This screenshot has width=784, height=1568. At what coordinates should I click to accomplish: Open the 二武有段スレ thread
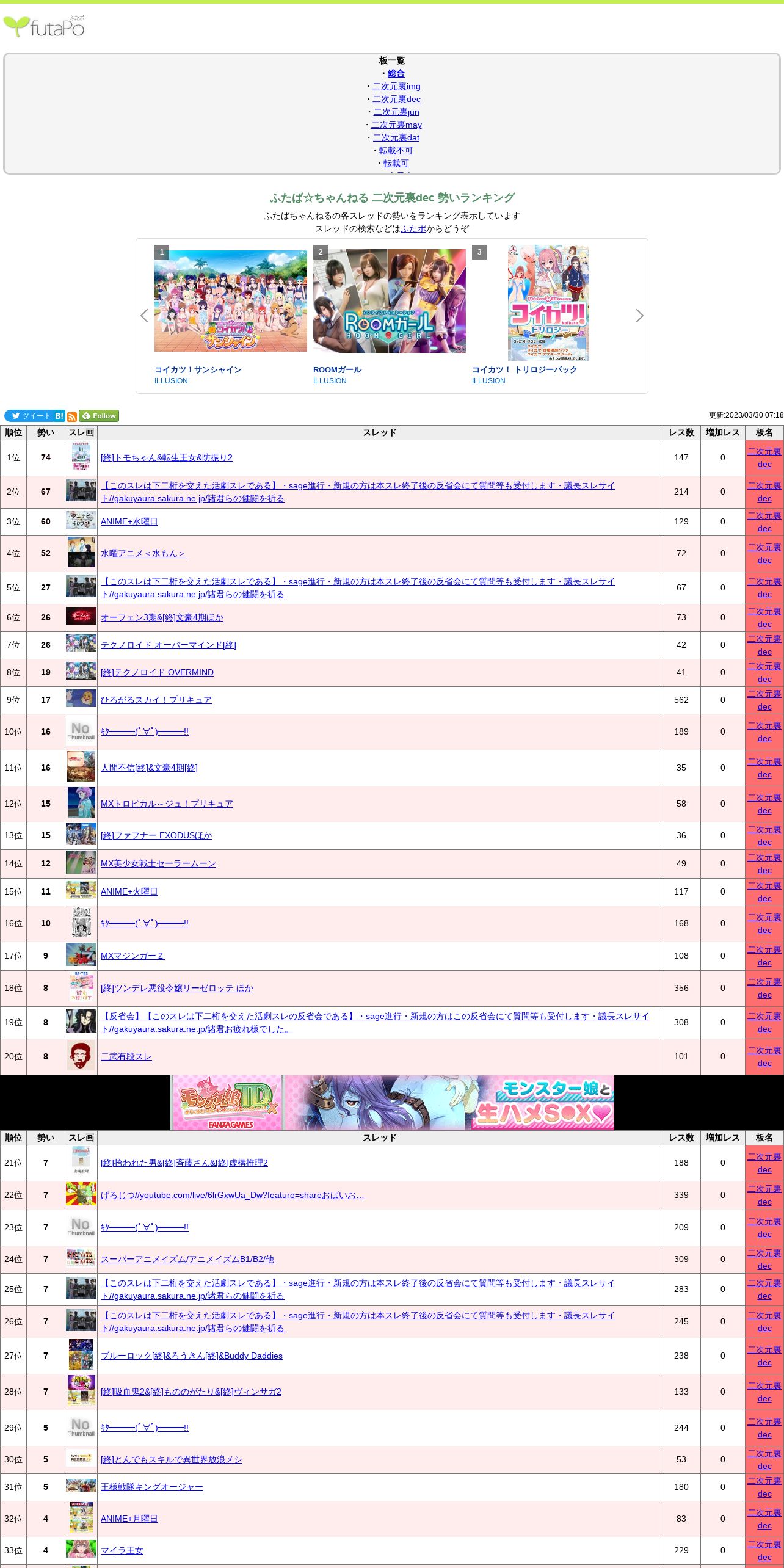[x=126, y=1056]
